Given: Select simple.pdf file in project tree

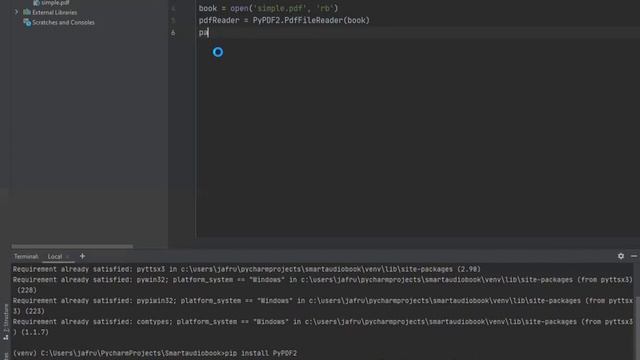Looking at the screenshot, I should tap(55, 2).
